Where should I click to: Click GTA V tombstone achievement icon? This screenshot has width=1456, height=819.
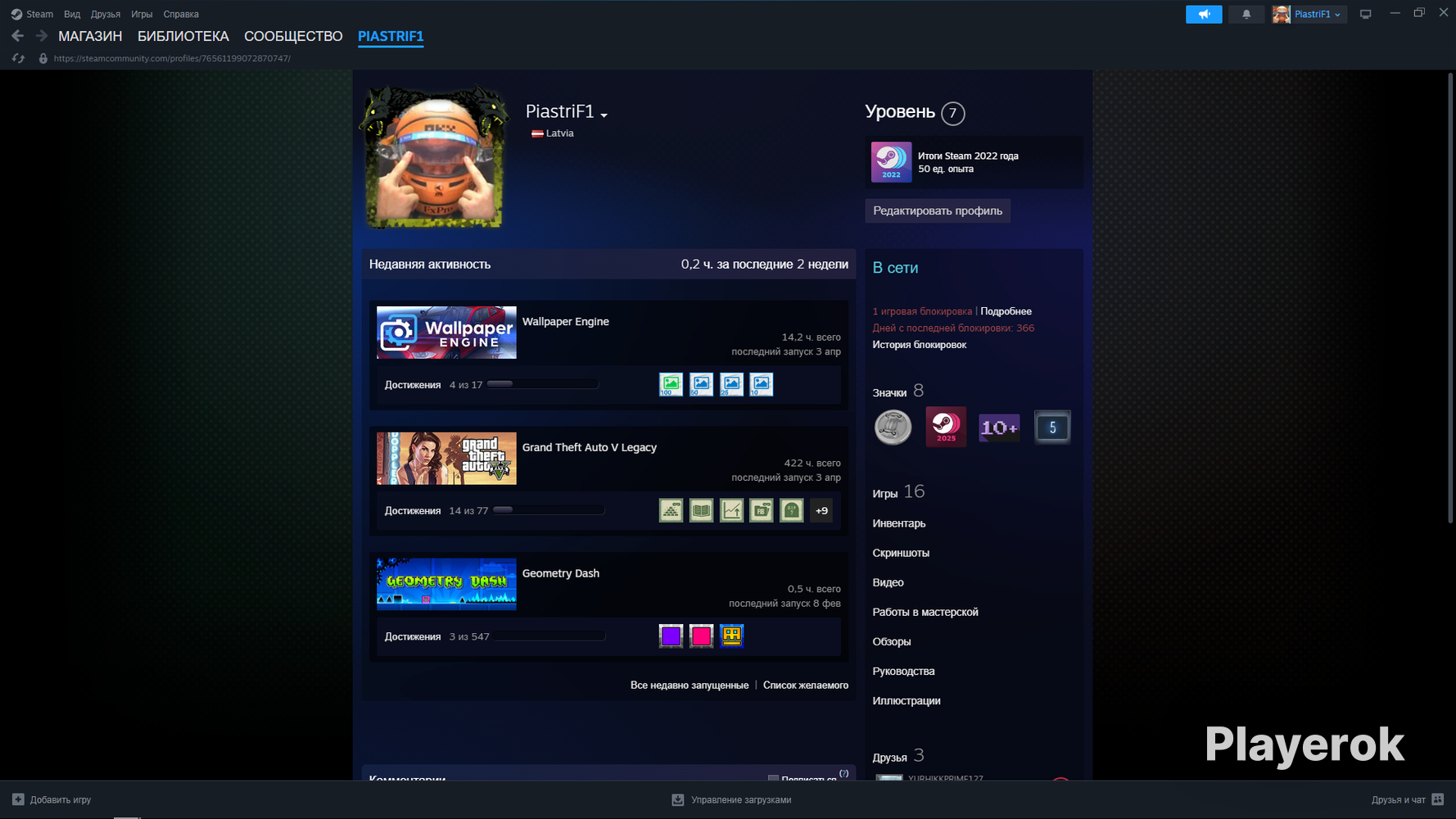[x=792, y=510]
